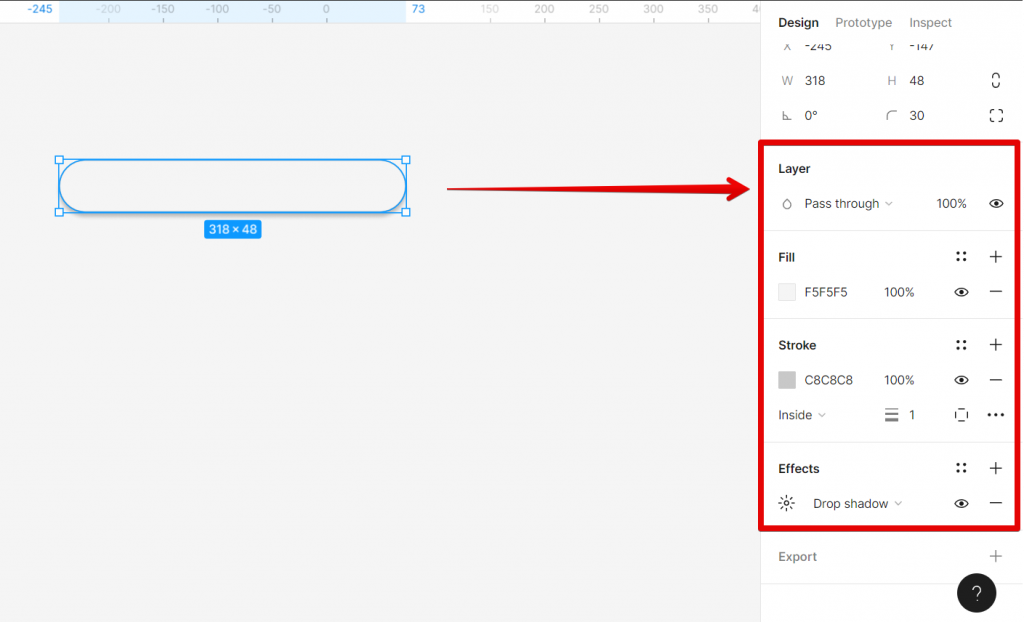Hide the F5F5F5 fill with its eye toggle
Viewport: 1024px width, 622px height.
pyautogui.click(x=961, y=292)
